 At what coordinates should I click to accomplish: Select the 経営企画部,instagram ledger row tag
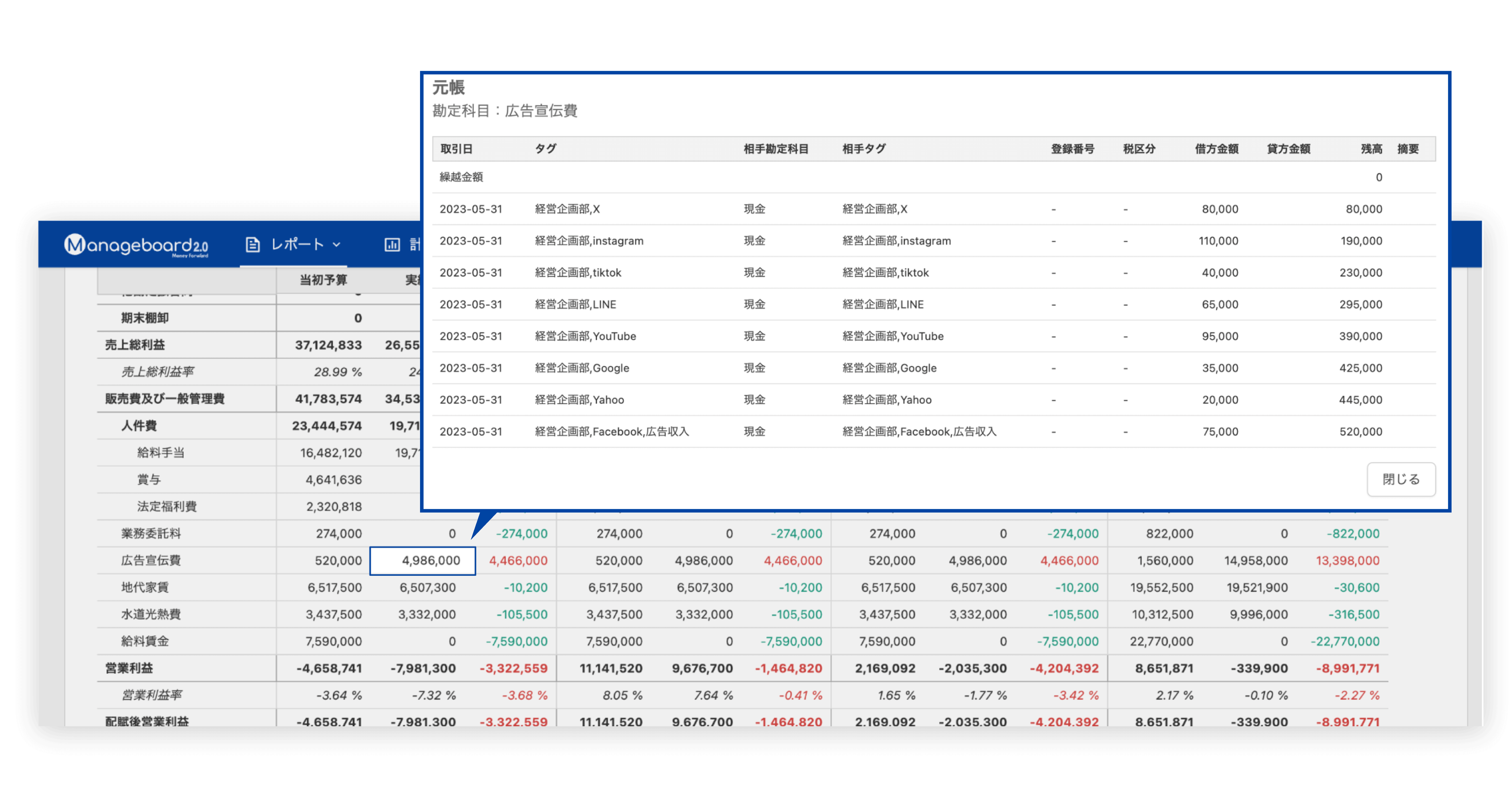(589, 241)
